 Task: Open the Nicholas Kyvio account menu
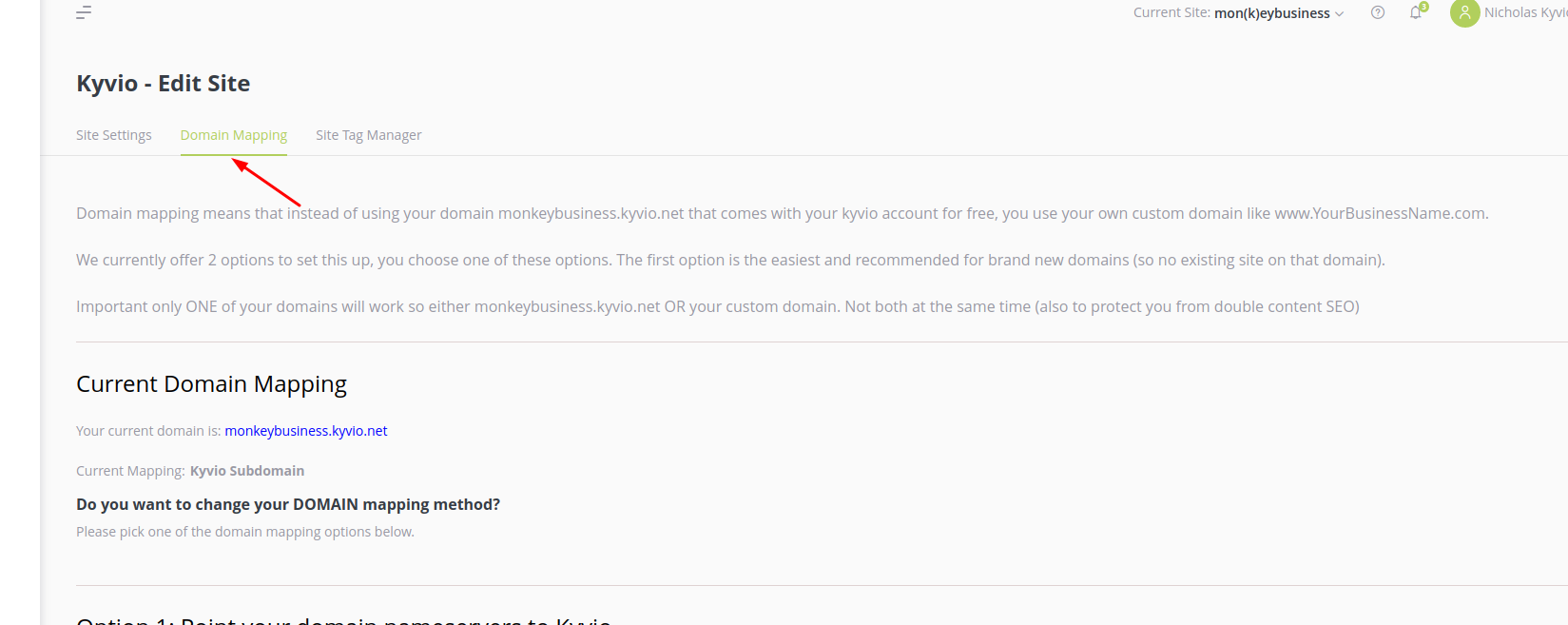[1525, 12]
